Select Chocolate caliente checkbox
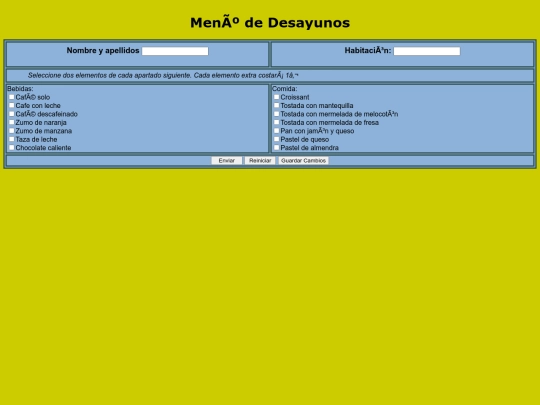 click(12, 148)
